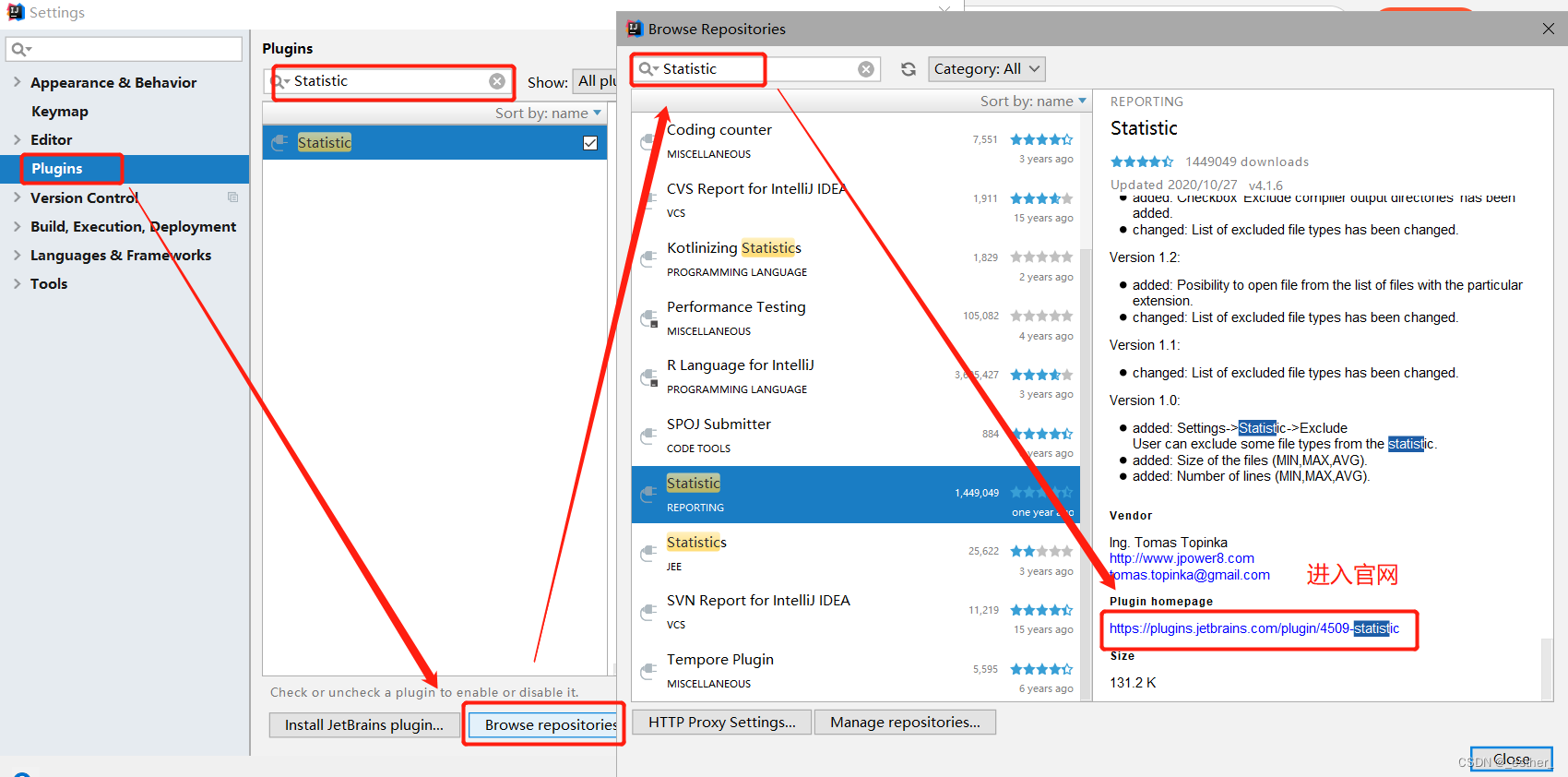Click the details pane vertical scrollbar
The height and width of the screenshot is (777, 1568).
(x=1547, y=667)
